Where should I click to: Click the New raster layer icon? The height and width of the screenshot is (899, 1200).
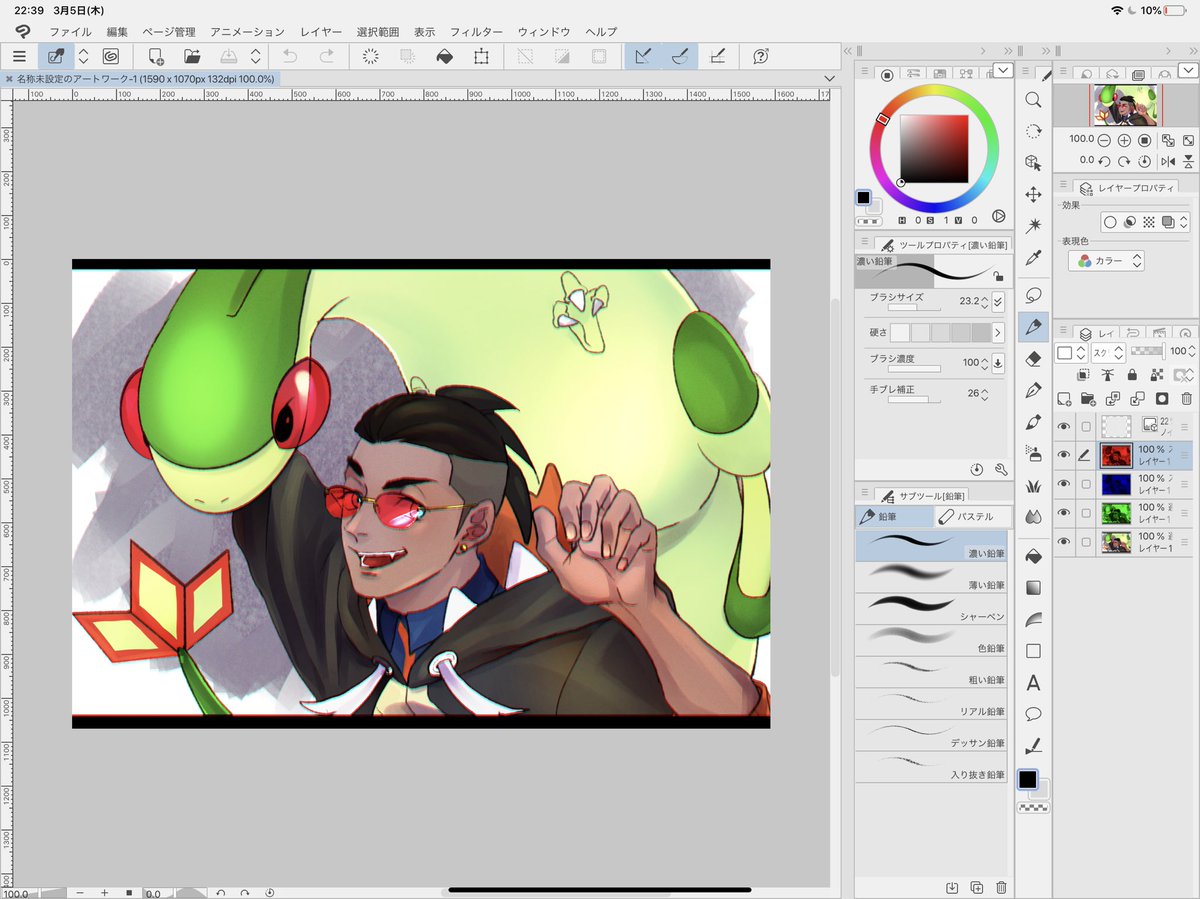(1064, 399)
